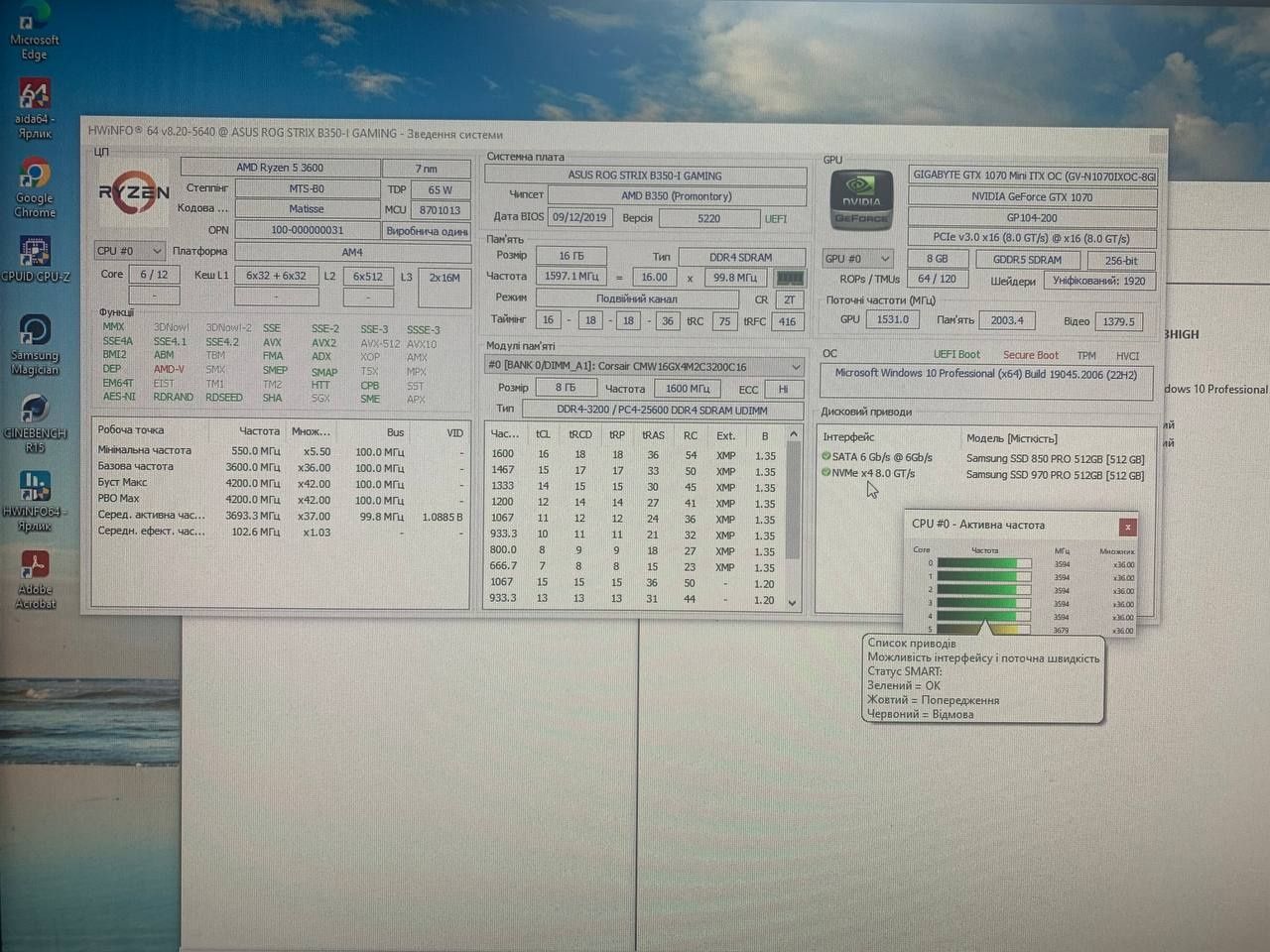The height and width of the screenshot is (952, 1270).
Task: Click the GPU clock value 1531.0
Action: [892, 319]
